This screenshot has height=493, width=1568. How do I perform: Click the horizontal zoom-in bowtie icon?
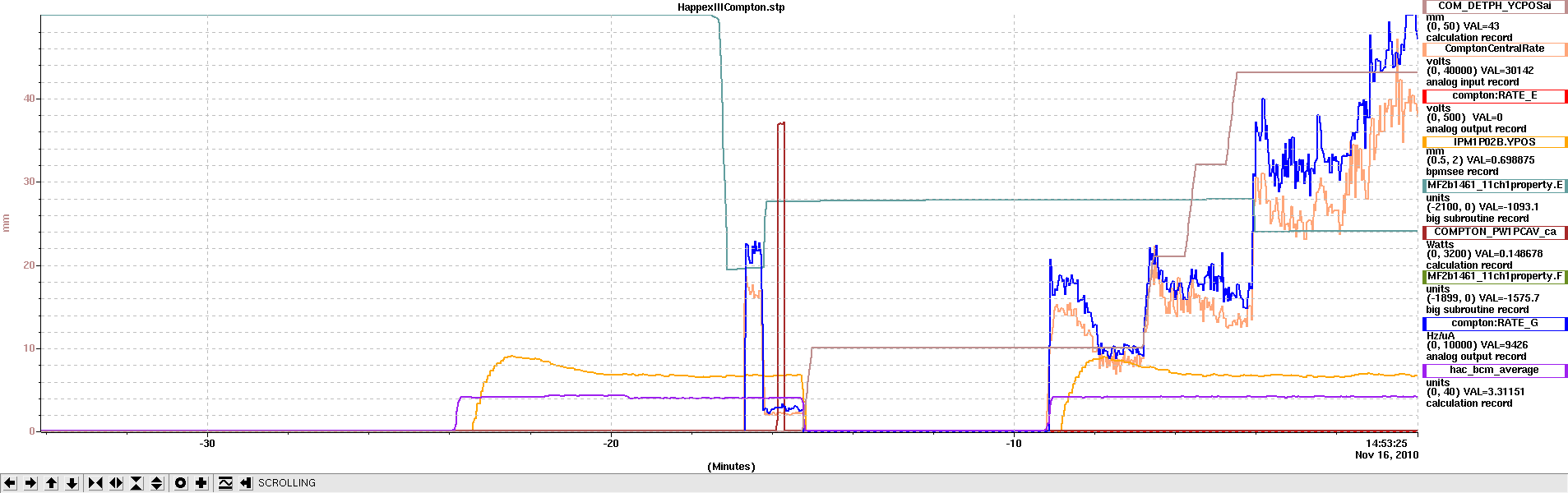pos(95,483)
